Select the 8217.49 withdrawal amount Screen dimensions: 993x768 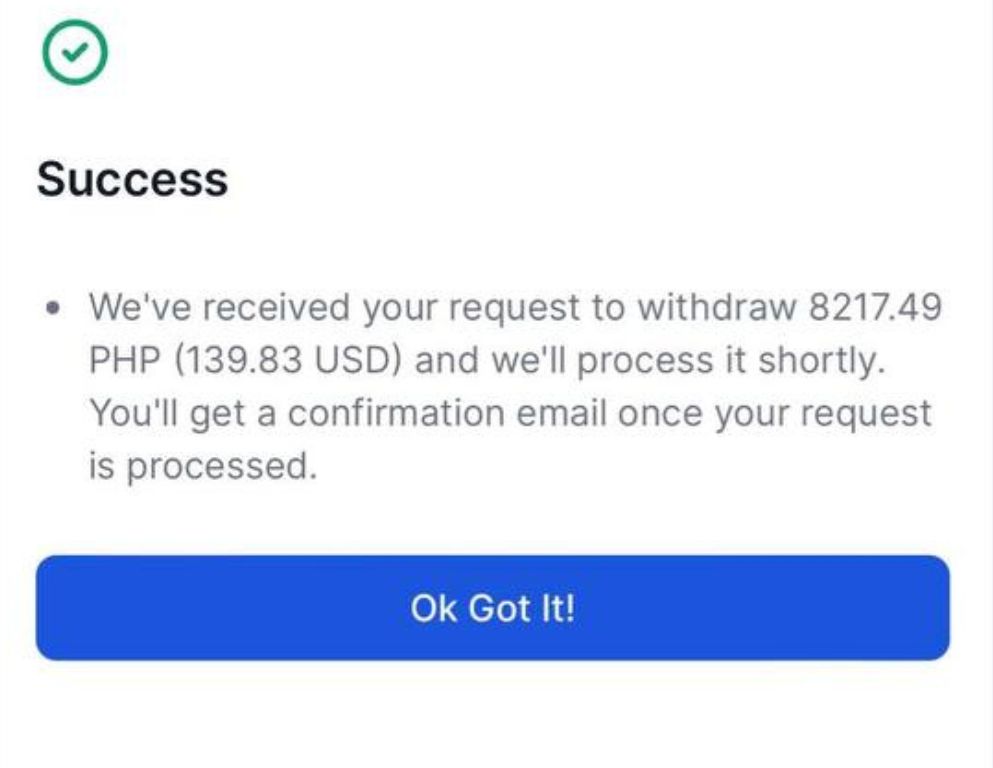876,307
